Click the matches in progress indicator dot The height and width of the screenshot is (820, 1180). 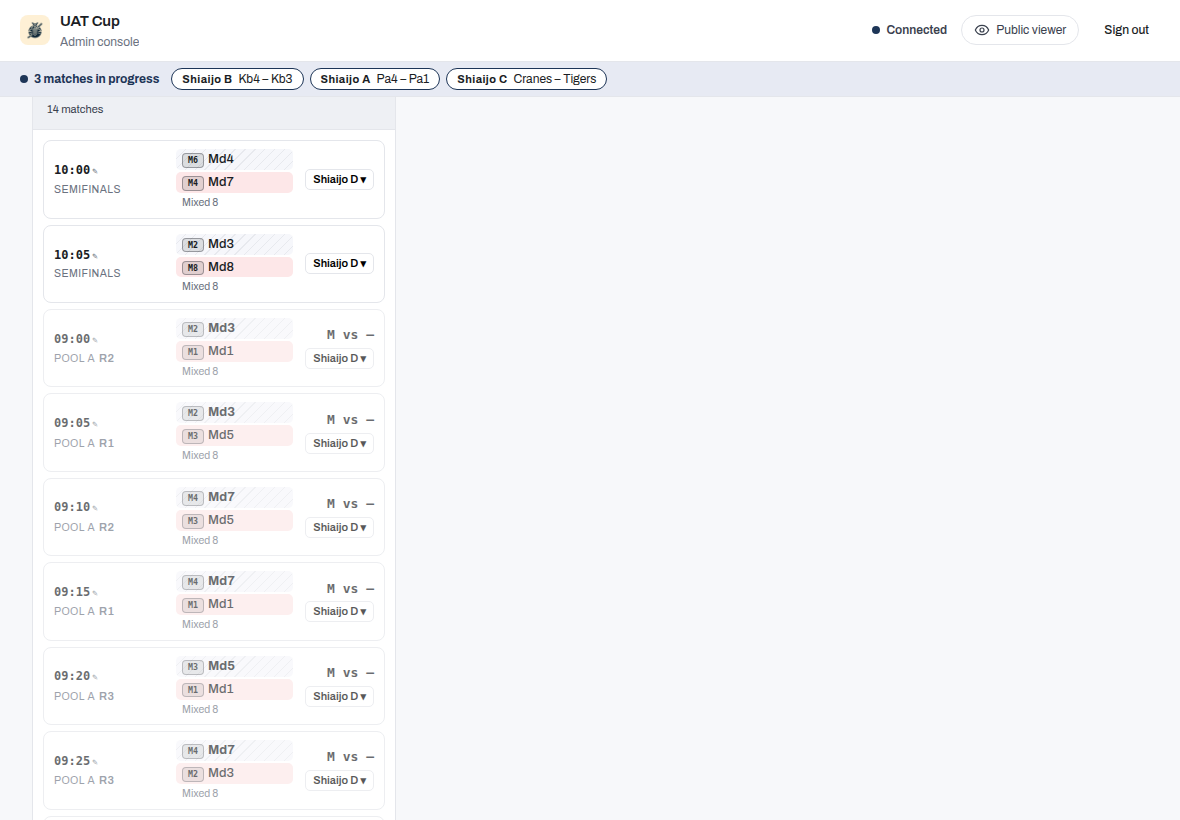coord(24,79)
